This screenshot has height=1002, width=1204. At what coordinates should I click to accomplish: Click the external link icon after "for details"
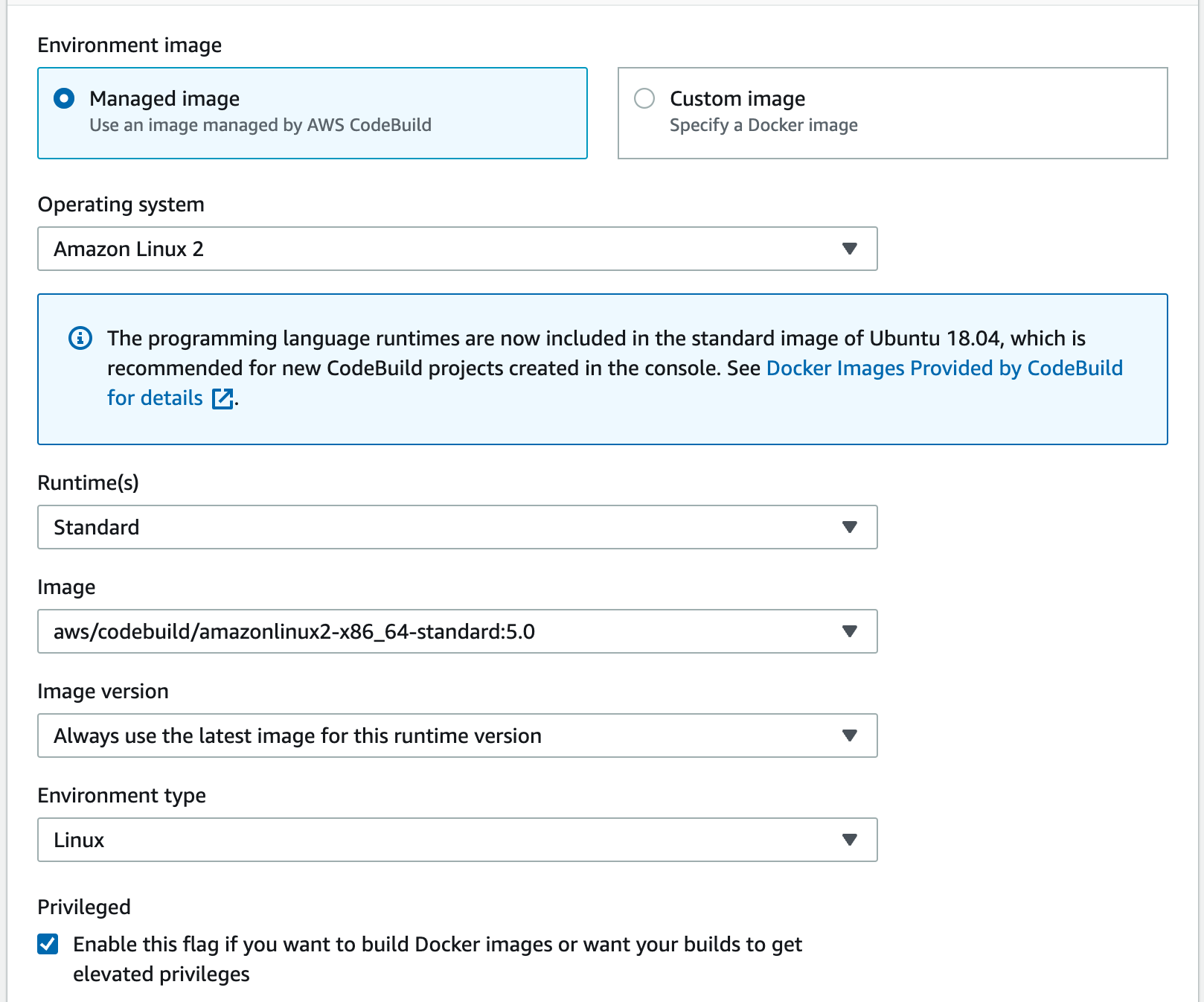222,399
